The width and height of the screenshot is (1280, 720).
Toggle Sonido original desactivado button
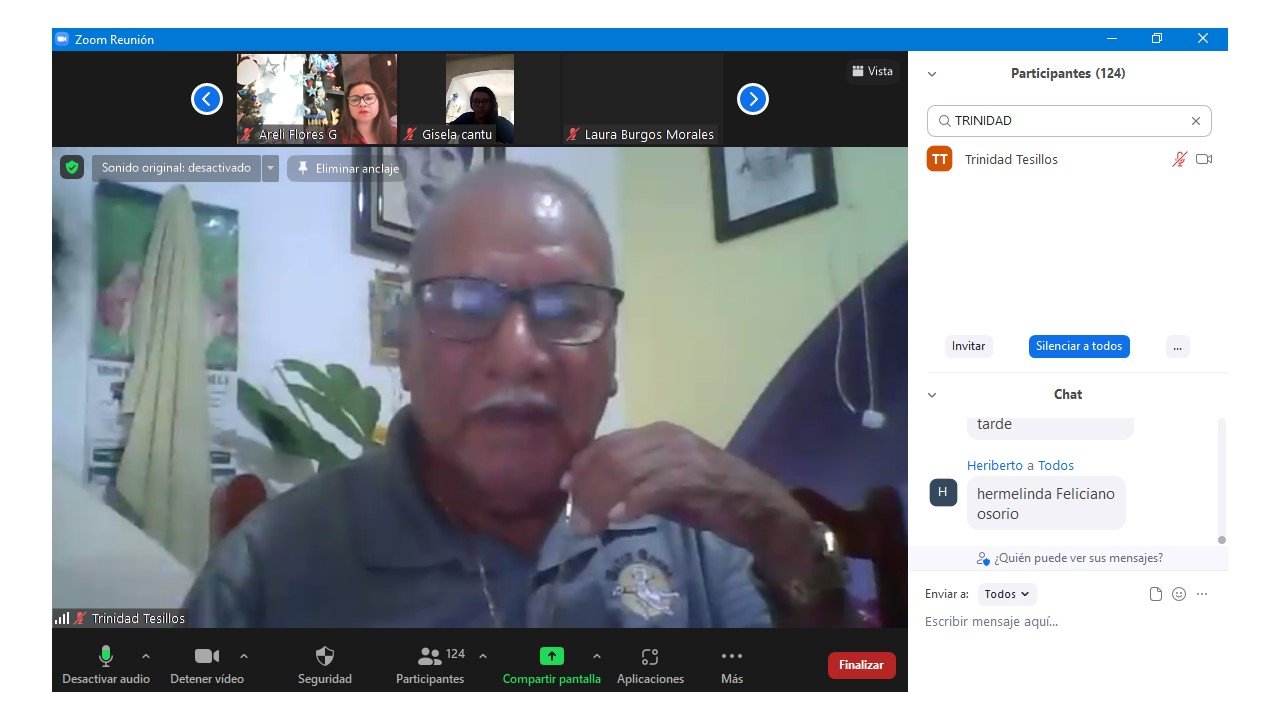[176, 168]
